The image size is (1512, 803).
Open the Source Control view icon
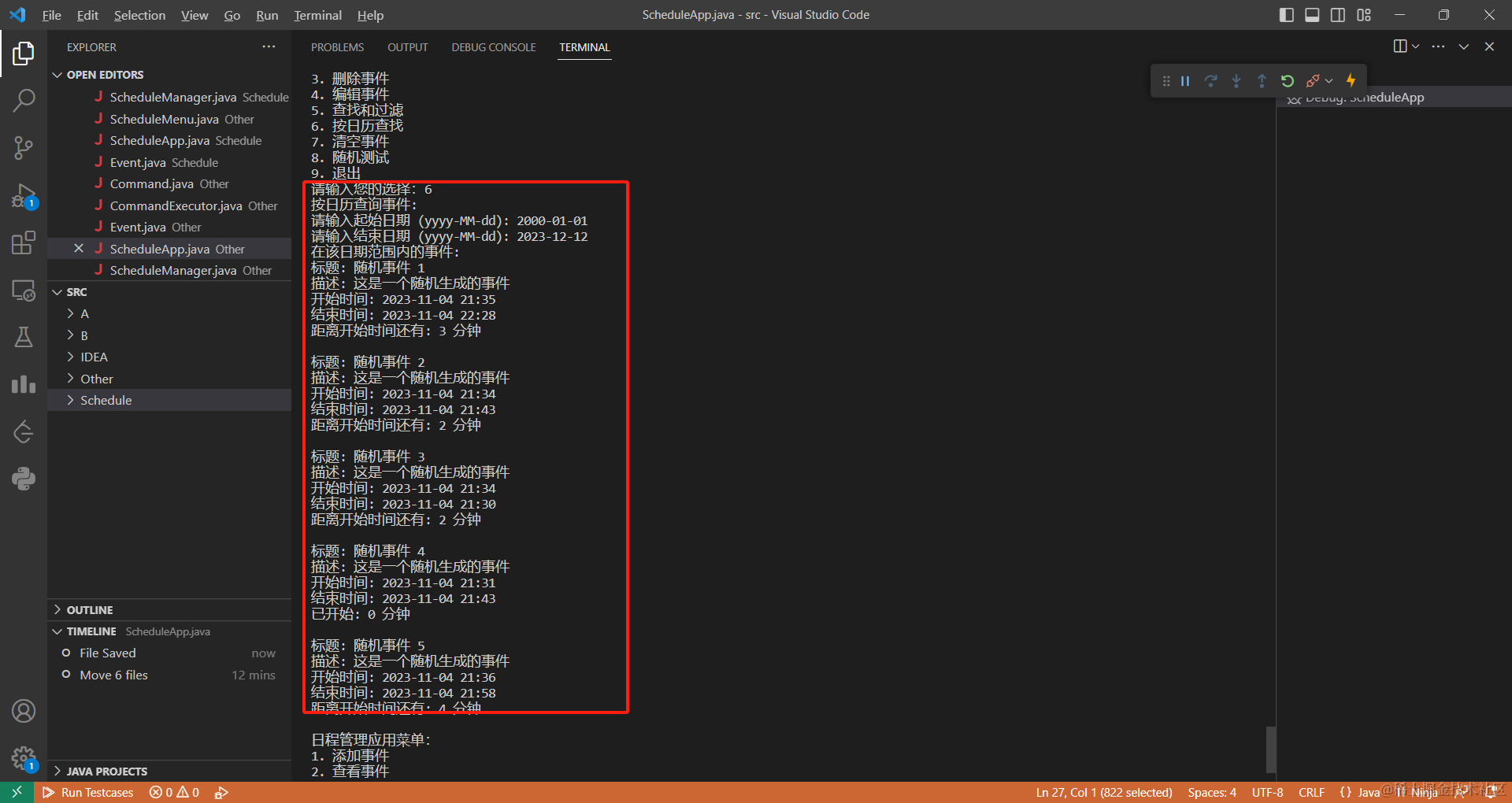coord(24,147)
